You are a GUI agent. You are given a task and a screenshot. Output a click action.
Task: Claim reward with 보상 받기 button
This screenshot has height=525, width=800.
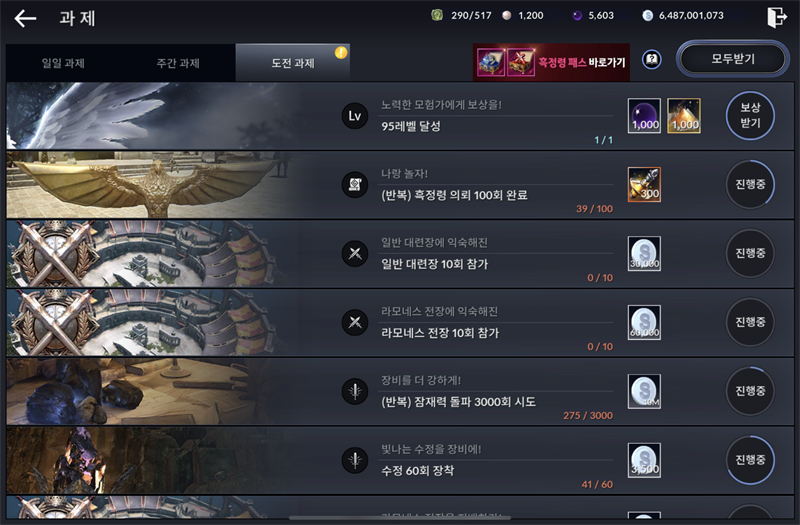[750, 115]
